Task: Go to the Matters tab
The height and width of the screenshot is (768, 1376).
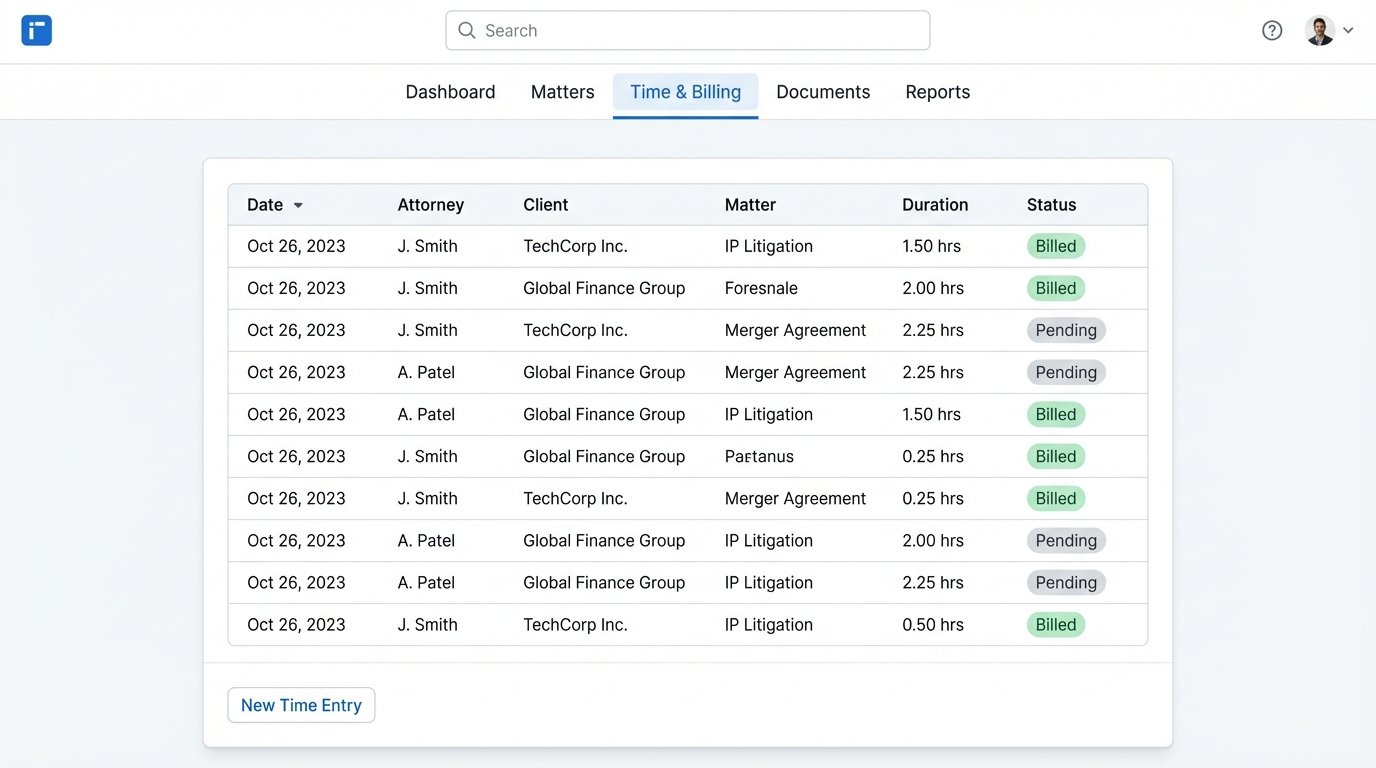Action: (x=562, y=91)
